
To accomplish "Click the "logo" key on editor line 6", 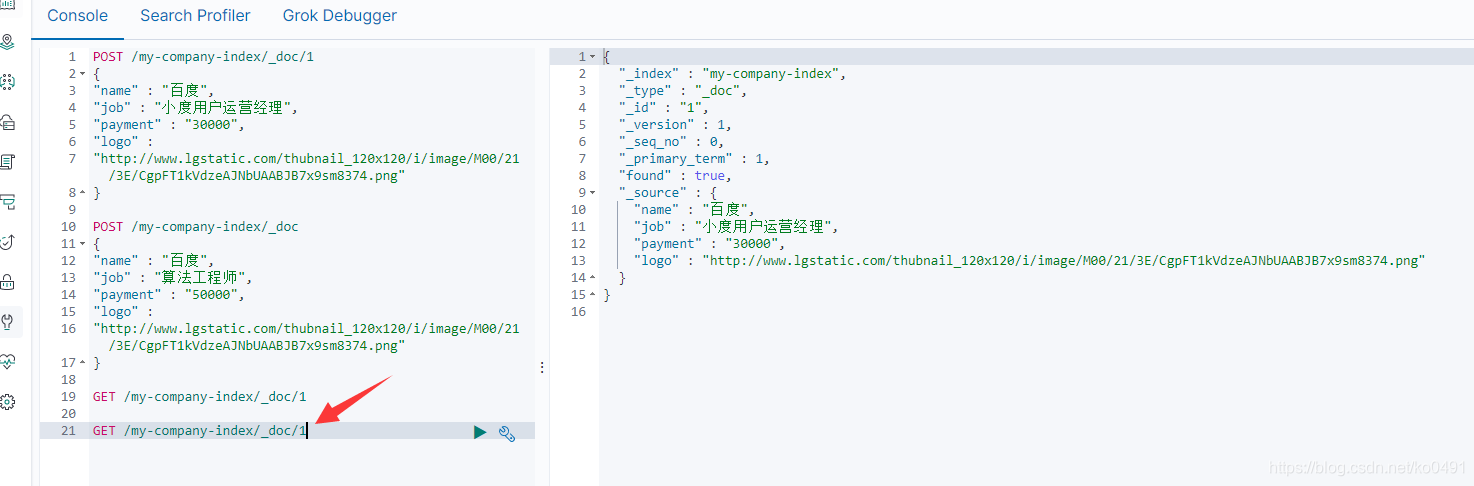I will click(115, 142).
